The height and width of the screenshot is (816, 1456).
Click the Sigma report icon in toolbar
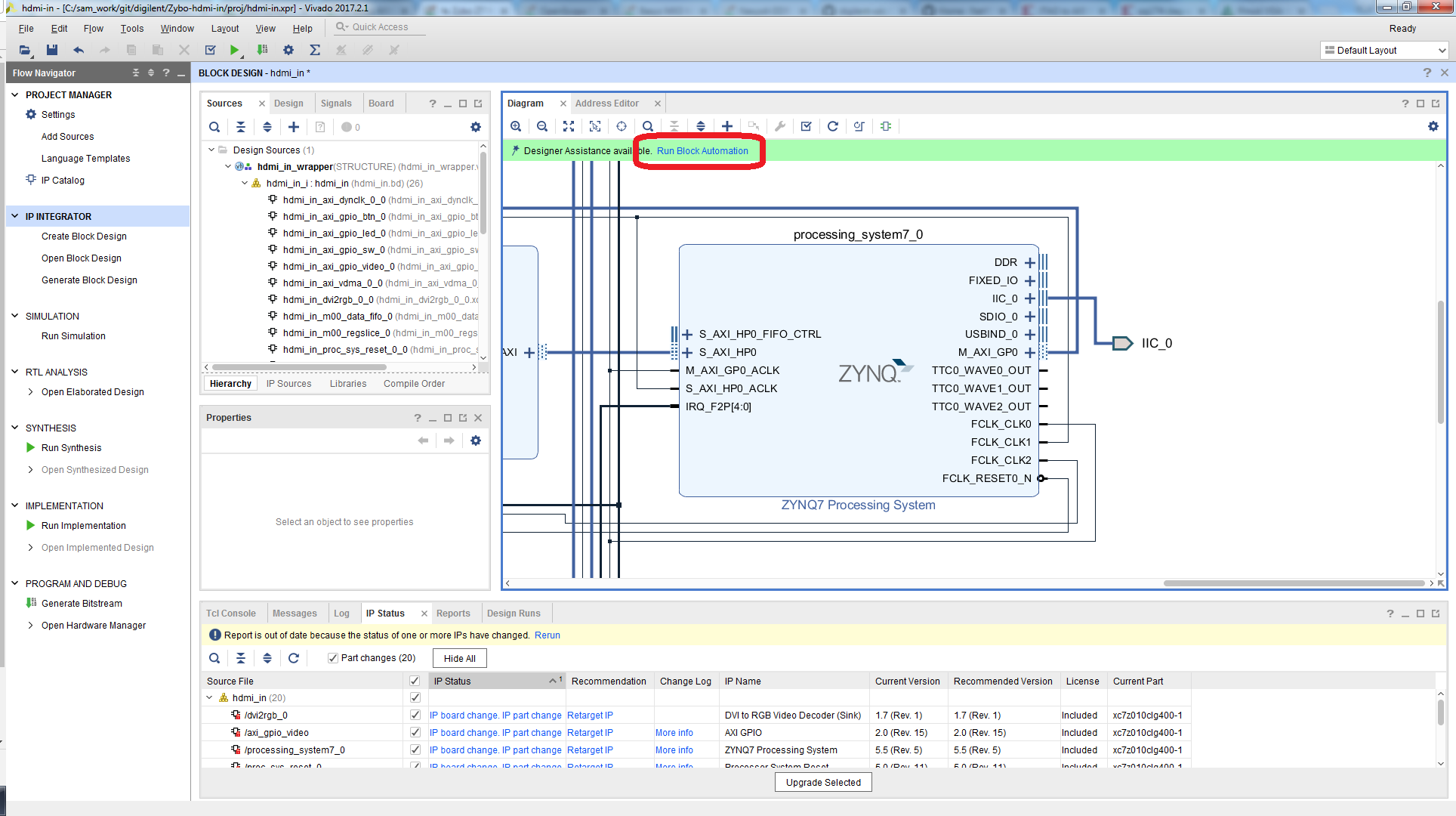pos(315,50)
